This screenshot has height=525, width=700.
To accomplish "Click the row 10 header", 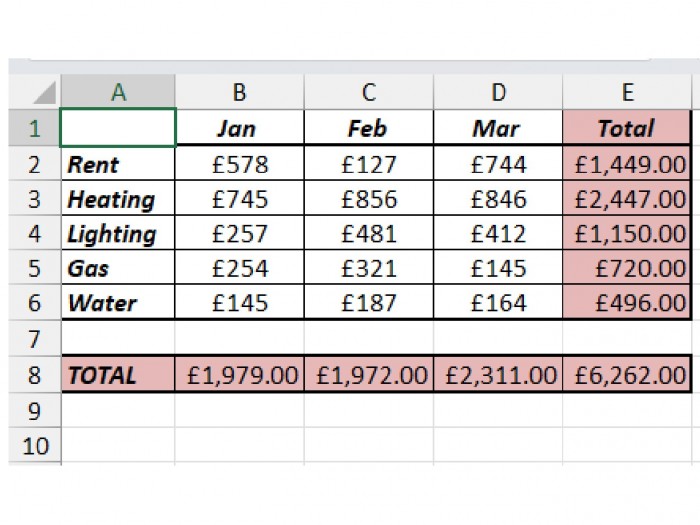I will (x=35, y=445).
